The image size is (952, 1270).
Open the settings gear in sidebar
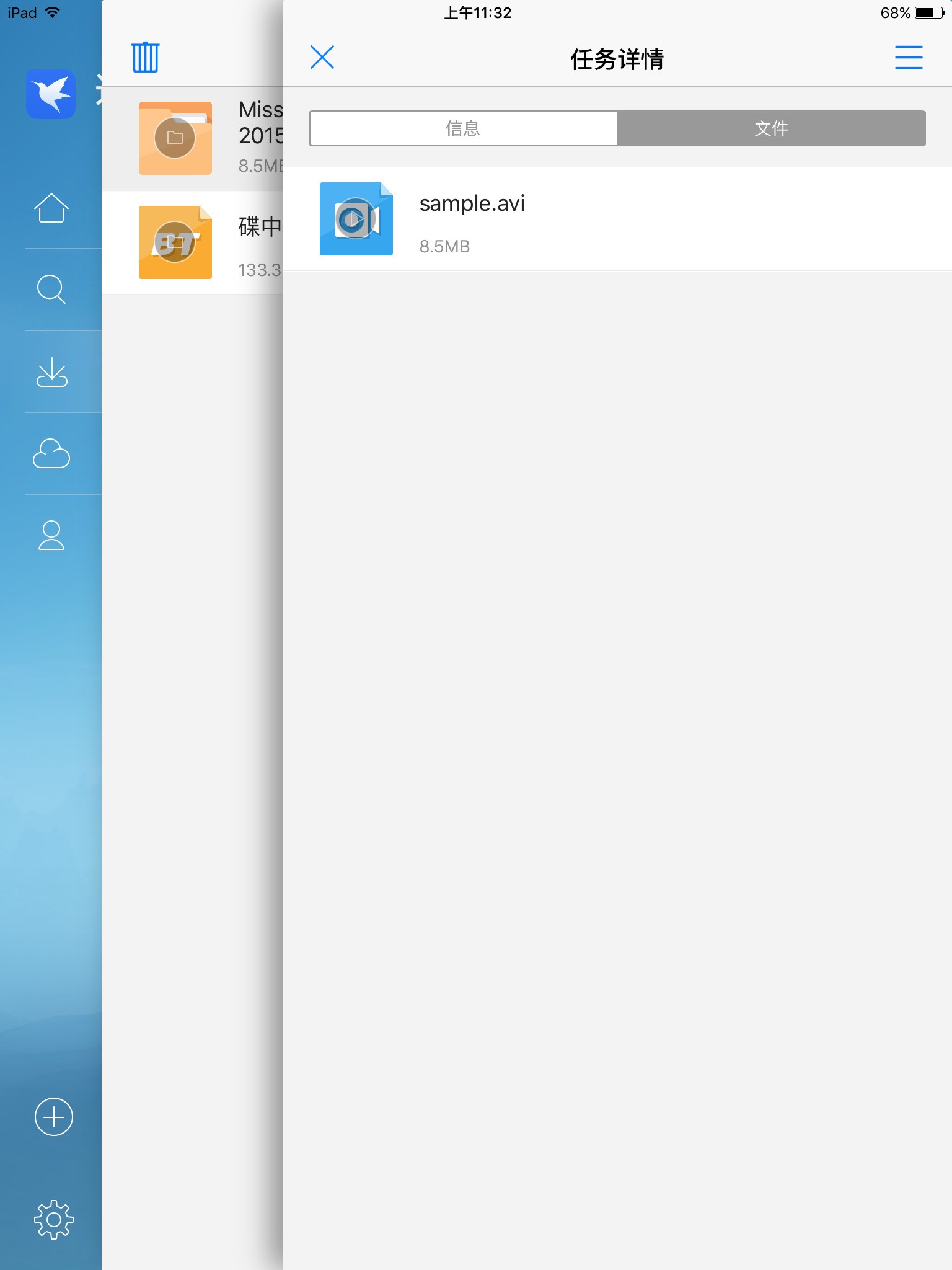[54, 1219]
